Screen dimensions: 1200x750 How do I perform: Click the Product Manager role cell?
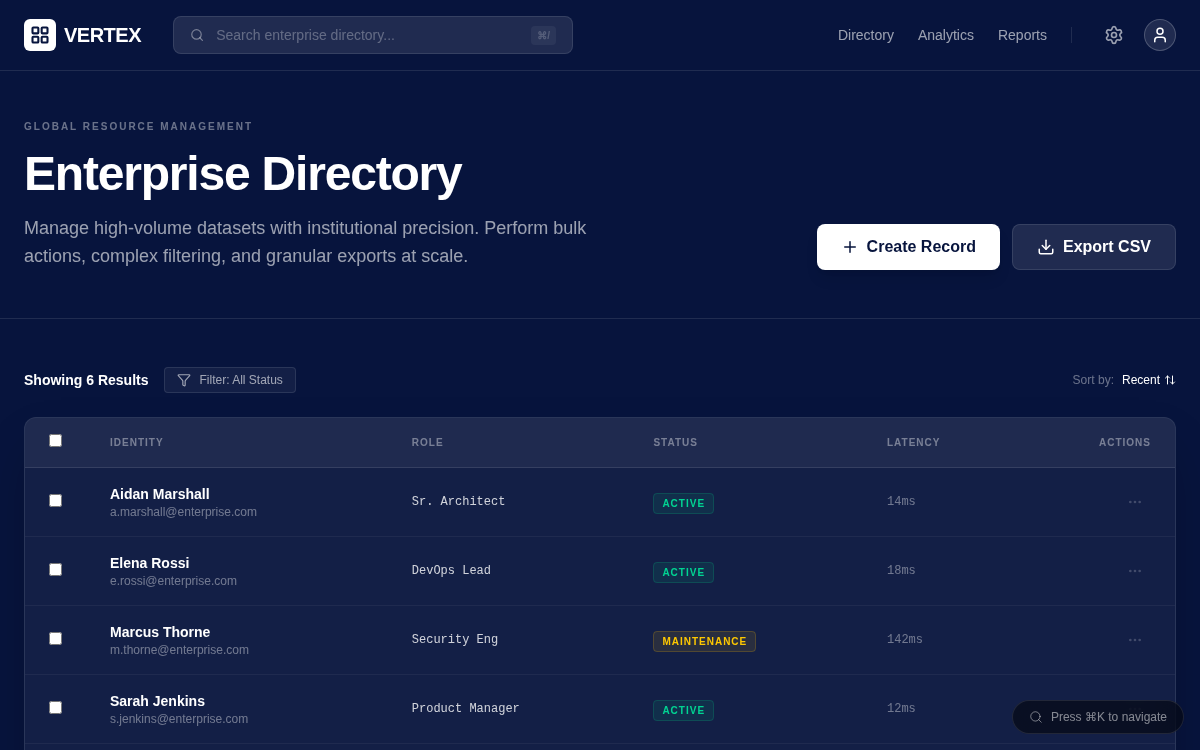466,709
